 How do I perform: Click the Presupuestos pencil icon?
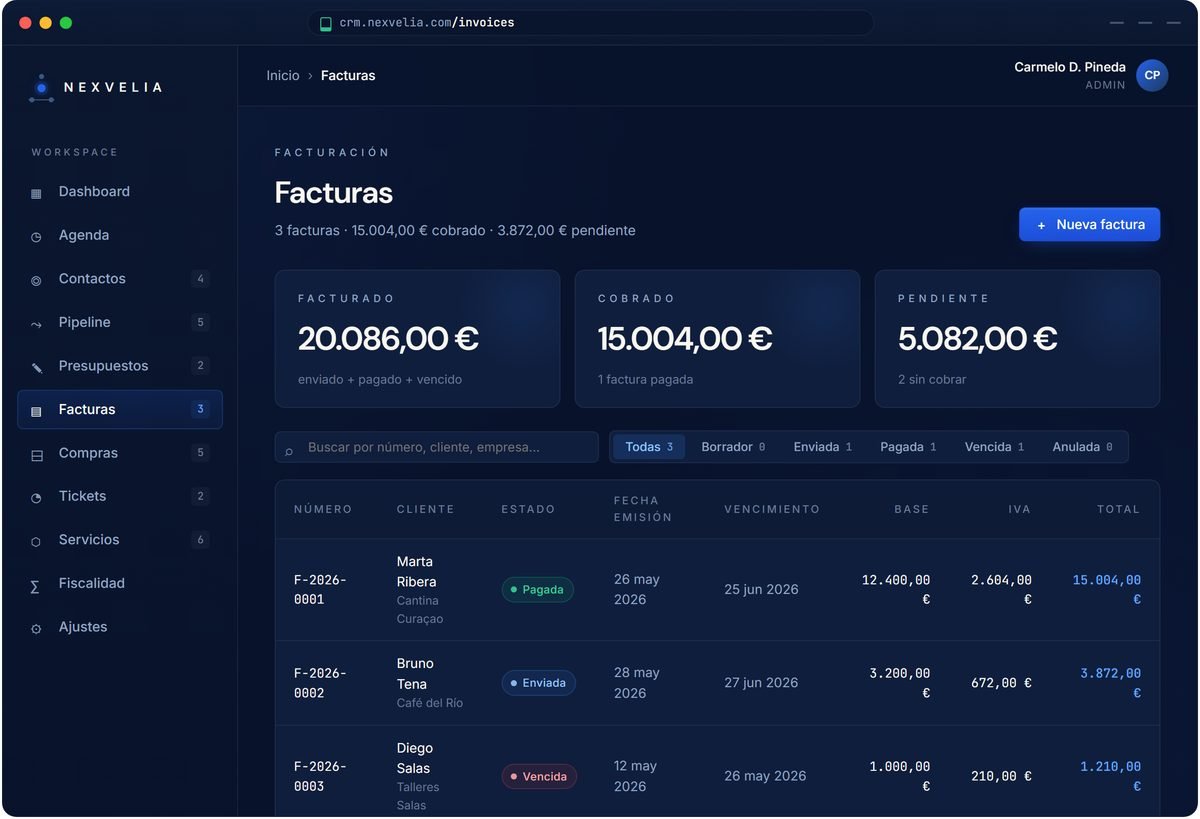coord(36,367)
